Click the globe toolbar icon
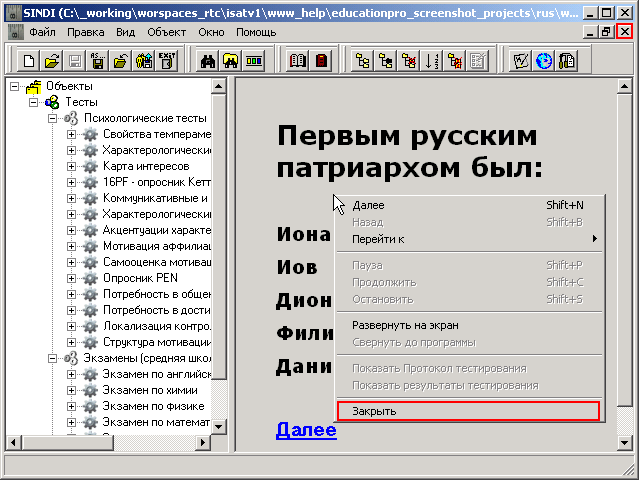Screen dimensions: 639x480 click(544, 60)
